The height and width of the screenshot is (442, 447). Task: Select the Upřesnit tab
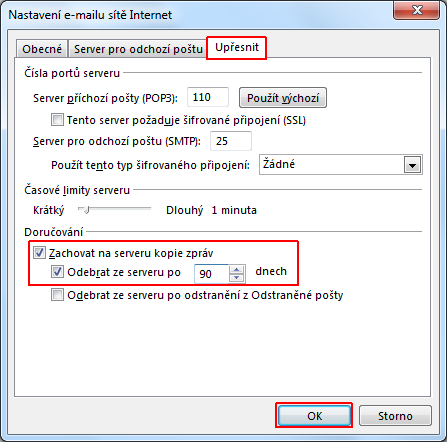click(x=237, y=47)
